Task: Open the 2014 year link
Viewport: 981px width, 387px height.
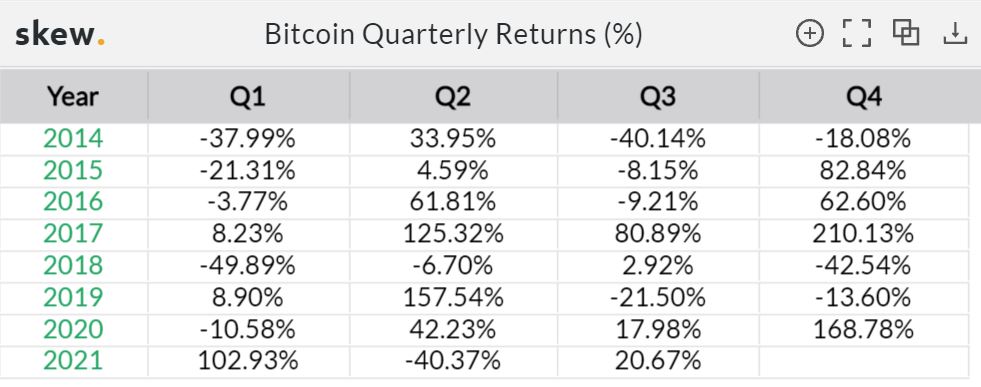Action: (73, 138)
